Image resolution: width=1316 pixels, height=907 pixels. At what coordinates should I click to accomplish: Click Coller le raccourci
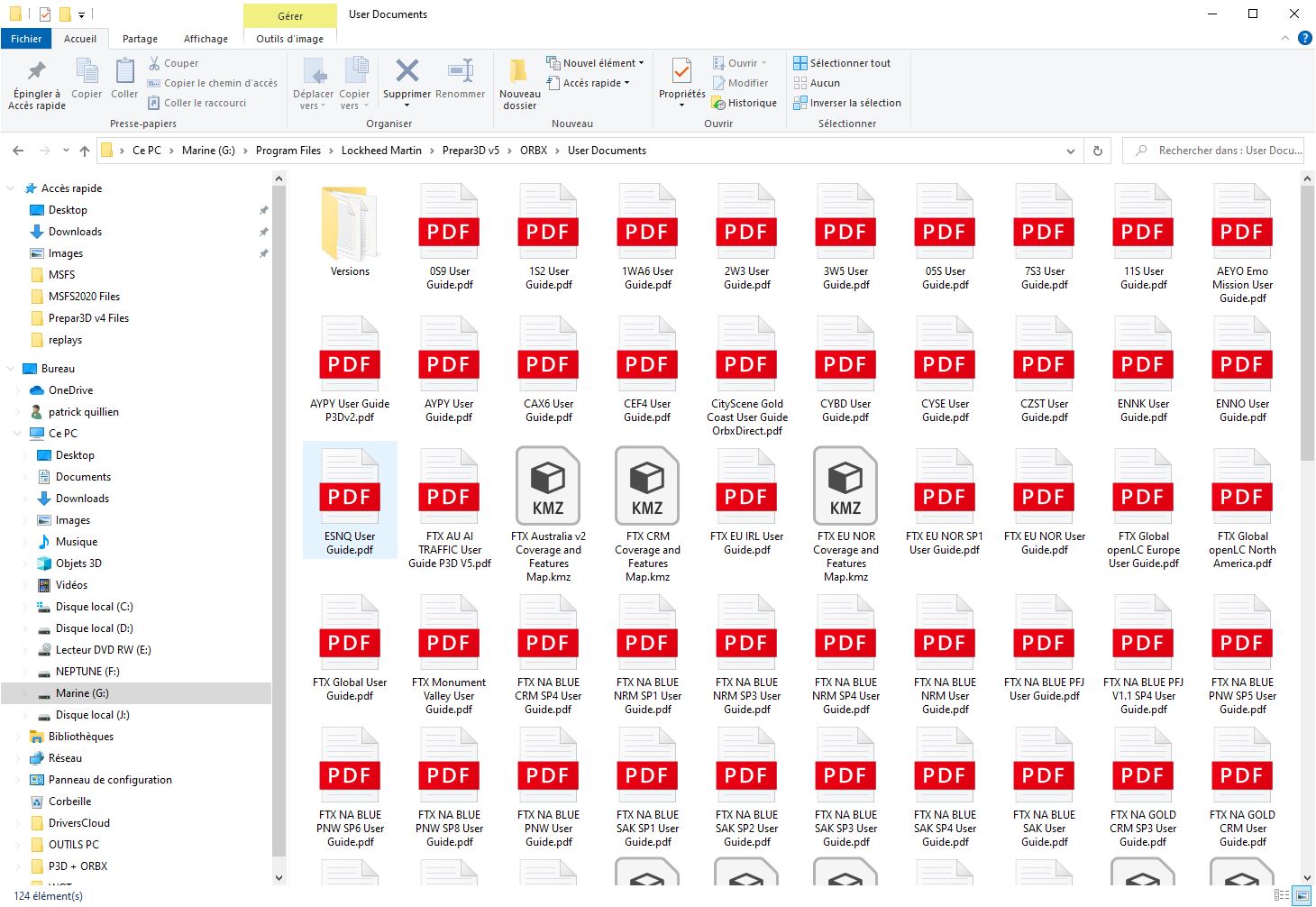coord(196,103)
